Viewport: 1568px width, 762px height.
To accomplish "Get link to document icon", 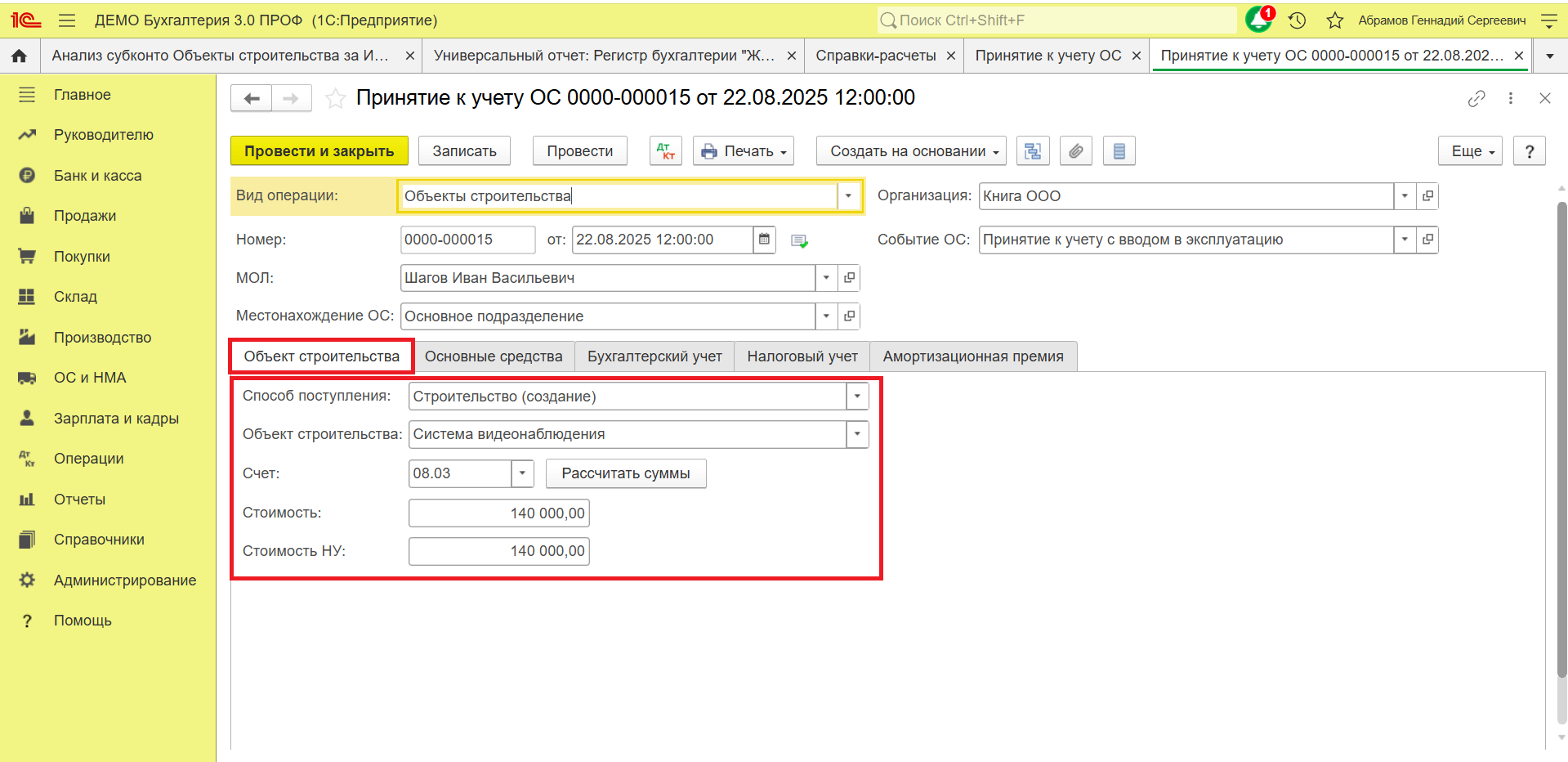I will click(1476, 99).
